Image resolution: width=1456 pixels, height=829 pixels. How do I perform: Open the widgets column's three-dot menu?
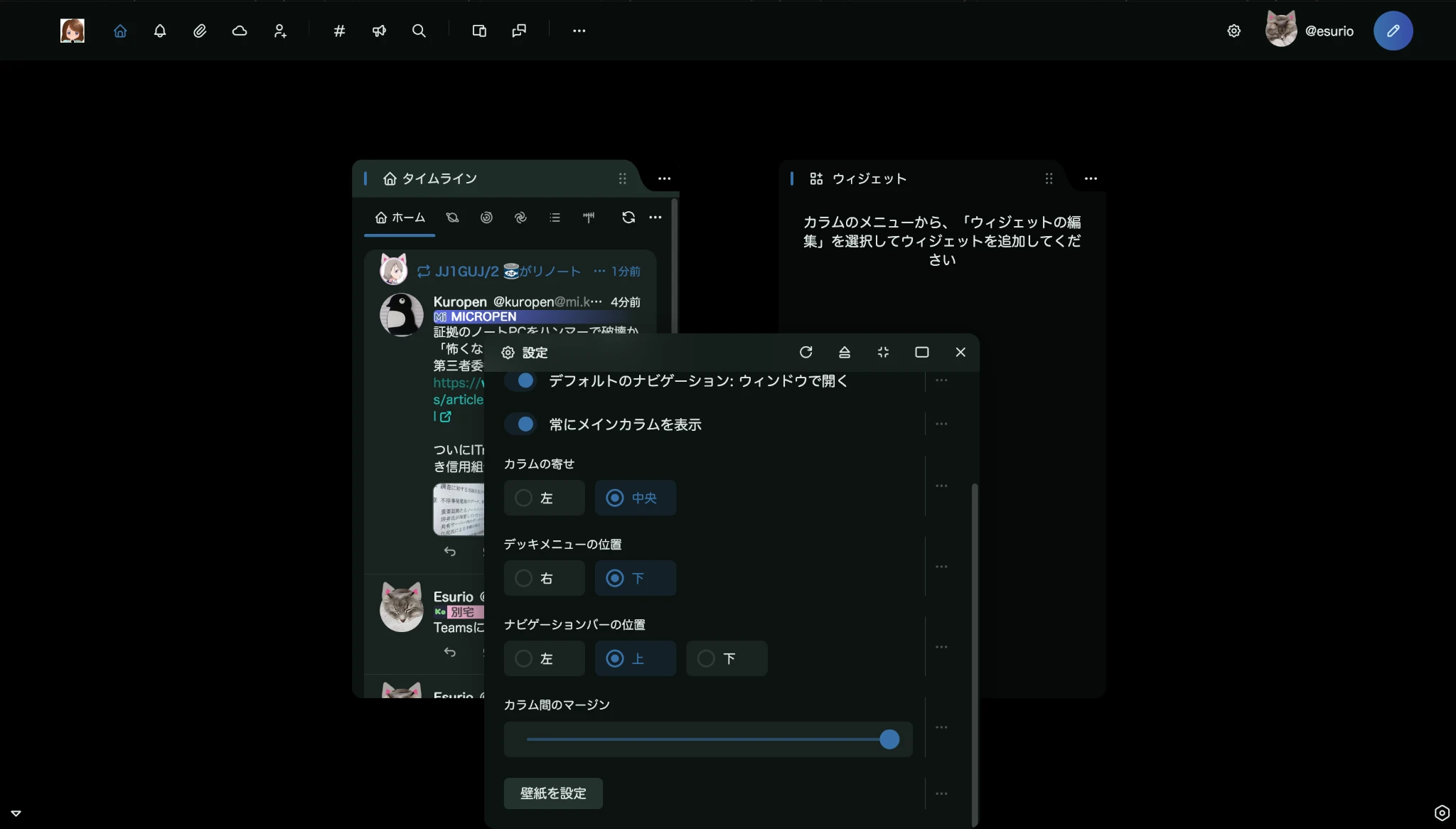[x=1091, y=178]
